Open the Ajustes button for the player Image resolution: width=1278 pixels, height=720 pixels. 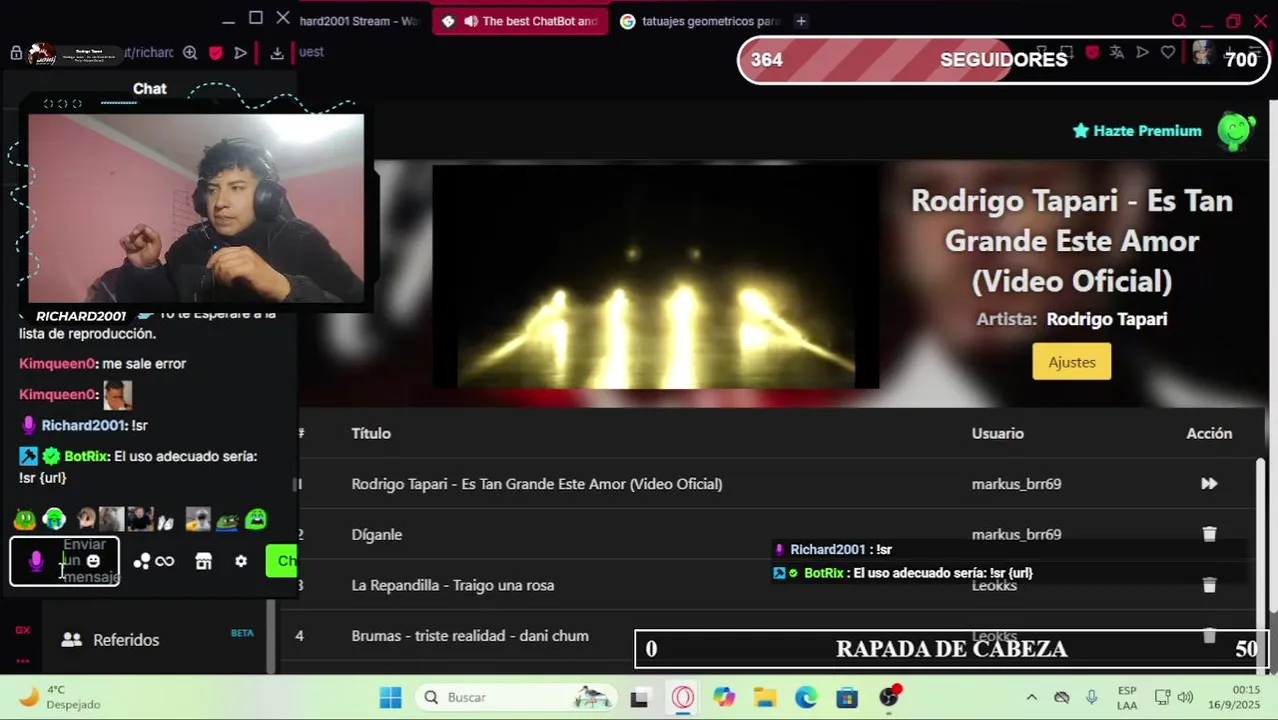coord(1072,362)
